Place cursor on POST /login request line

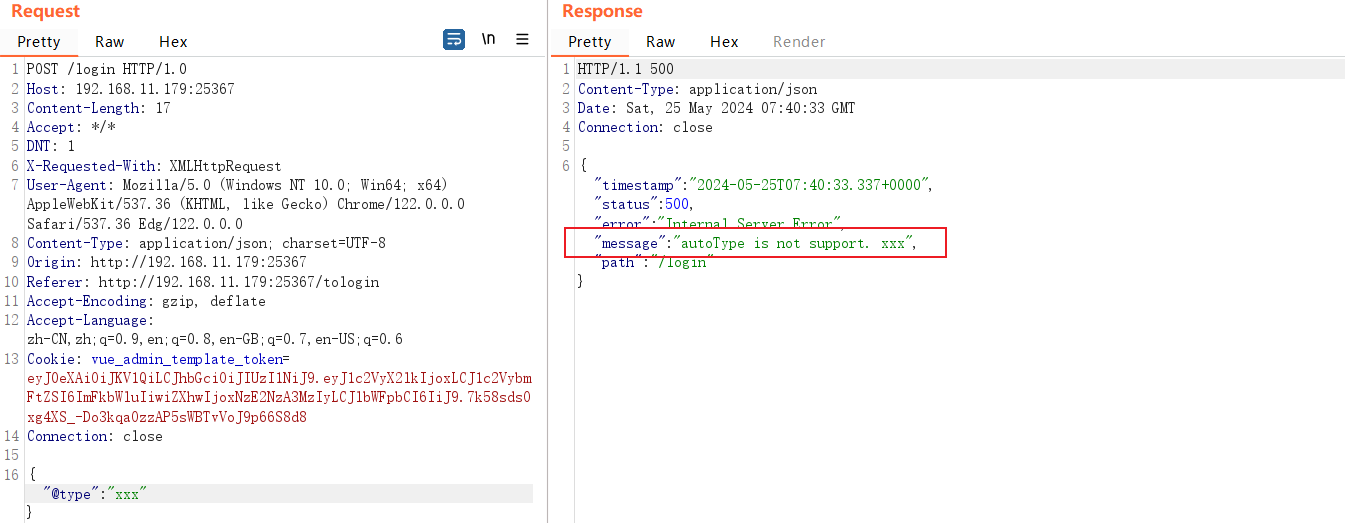pyautogui.click(x=106, y=70)
